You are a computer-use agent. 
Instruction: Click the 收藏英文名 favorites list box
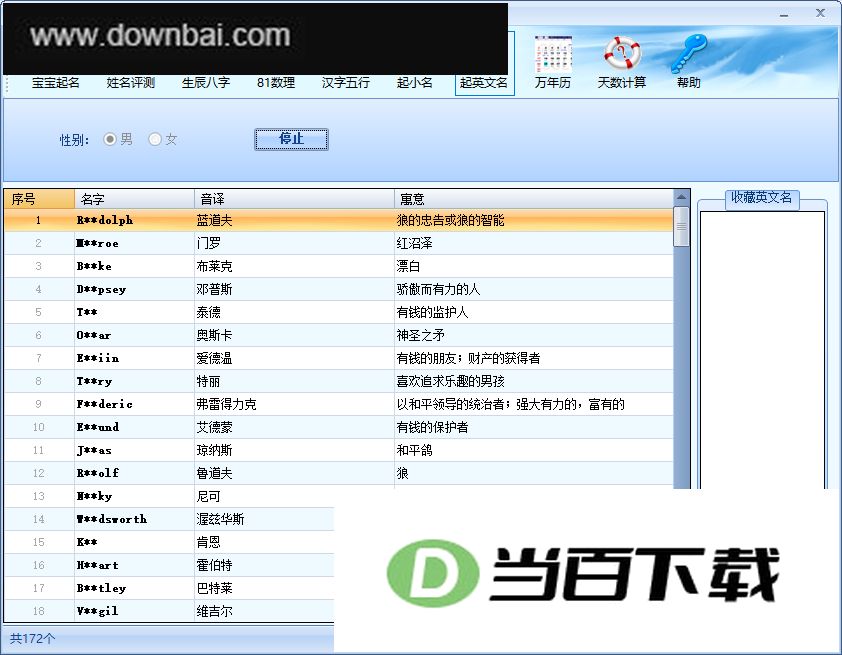coord(762,349)
